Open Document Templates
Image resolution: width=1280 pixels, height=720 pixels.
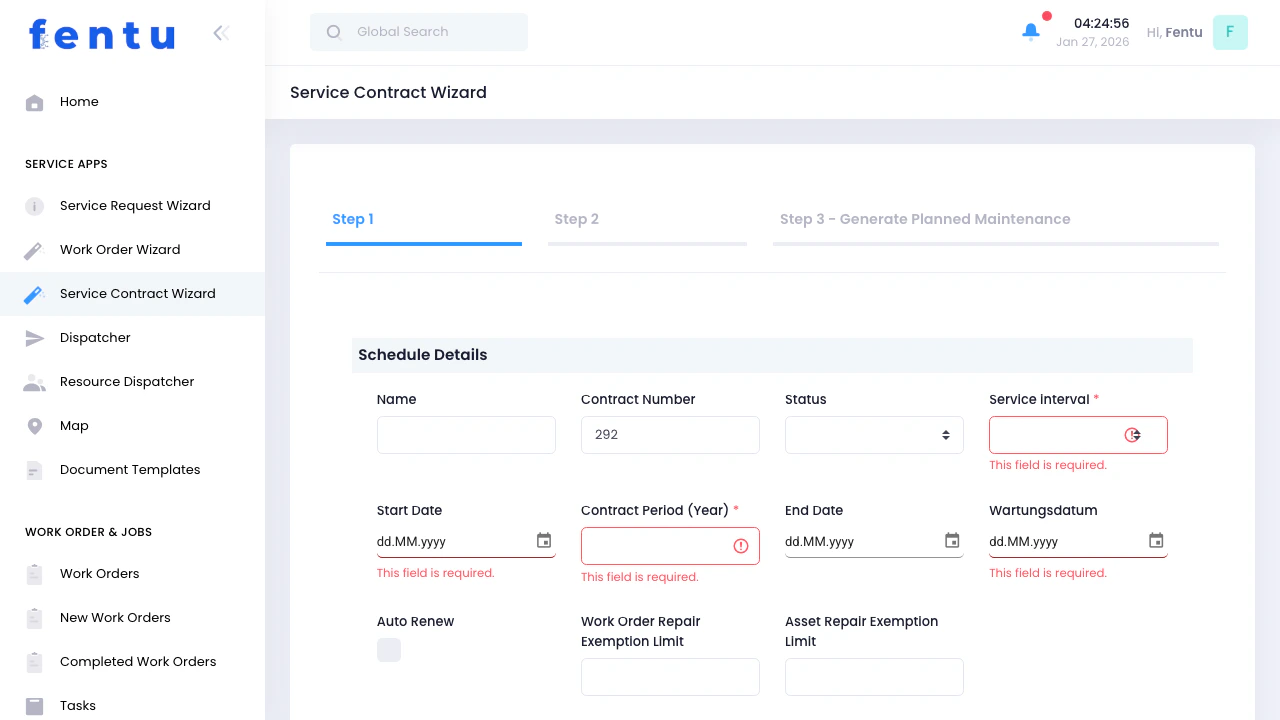pyautogui.click(x=130, y=469)
